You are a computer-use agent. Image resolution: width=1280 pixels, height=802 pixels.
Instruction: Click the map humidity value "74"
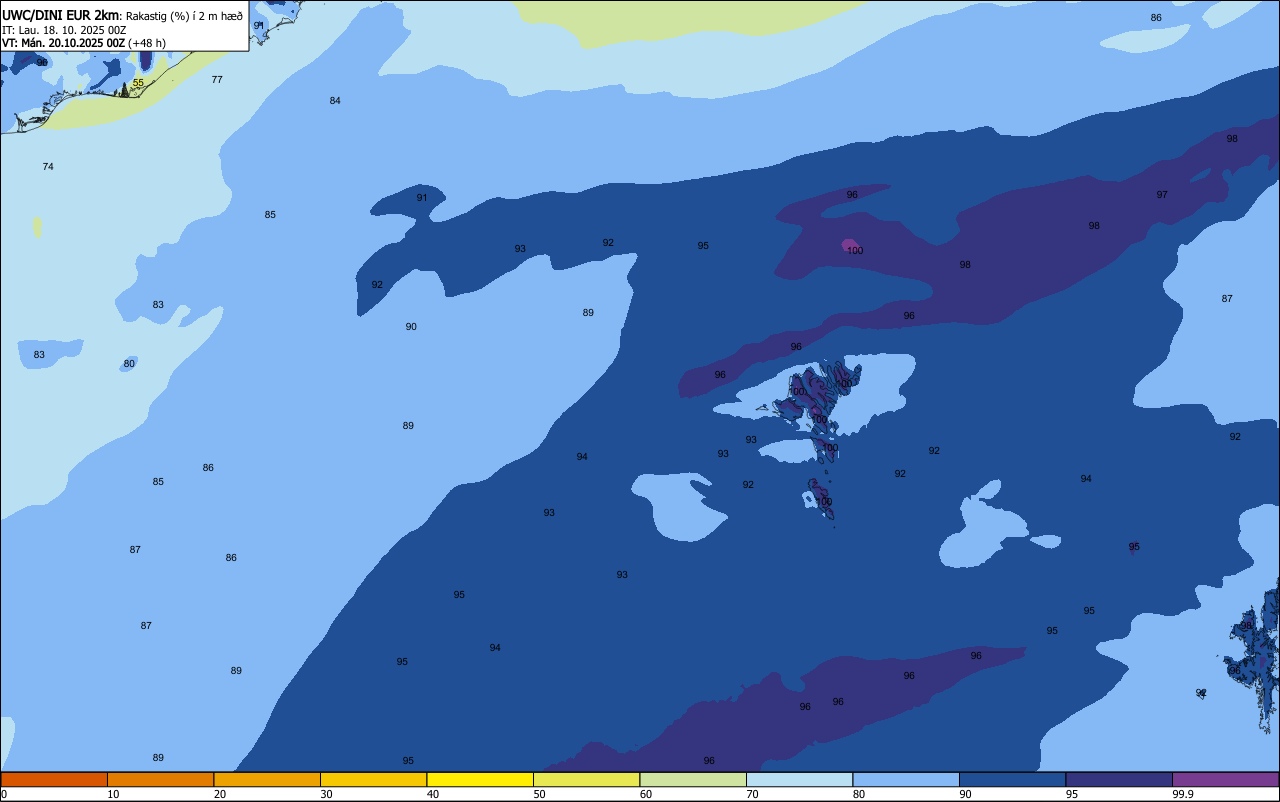[x=48, y=166]
